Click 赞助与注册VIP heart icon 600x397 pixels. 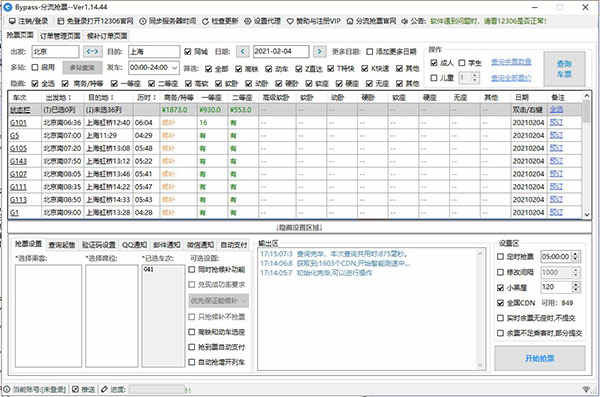pos(290,21)
